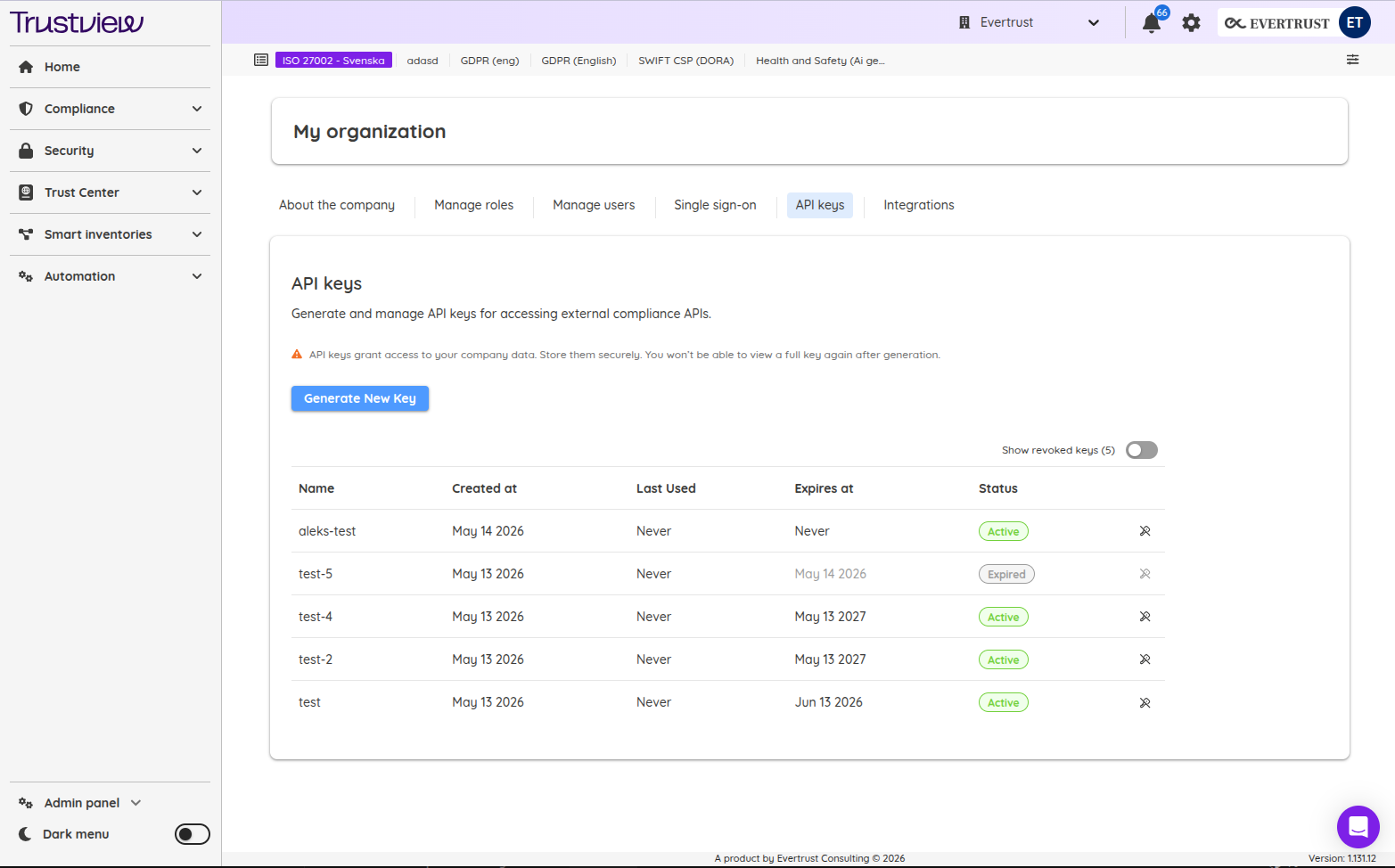Click the Automation gears icon
The image size is (1395, 868).
pos(26,276)
